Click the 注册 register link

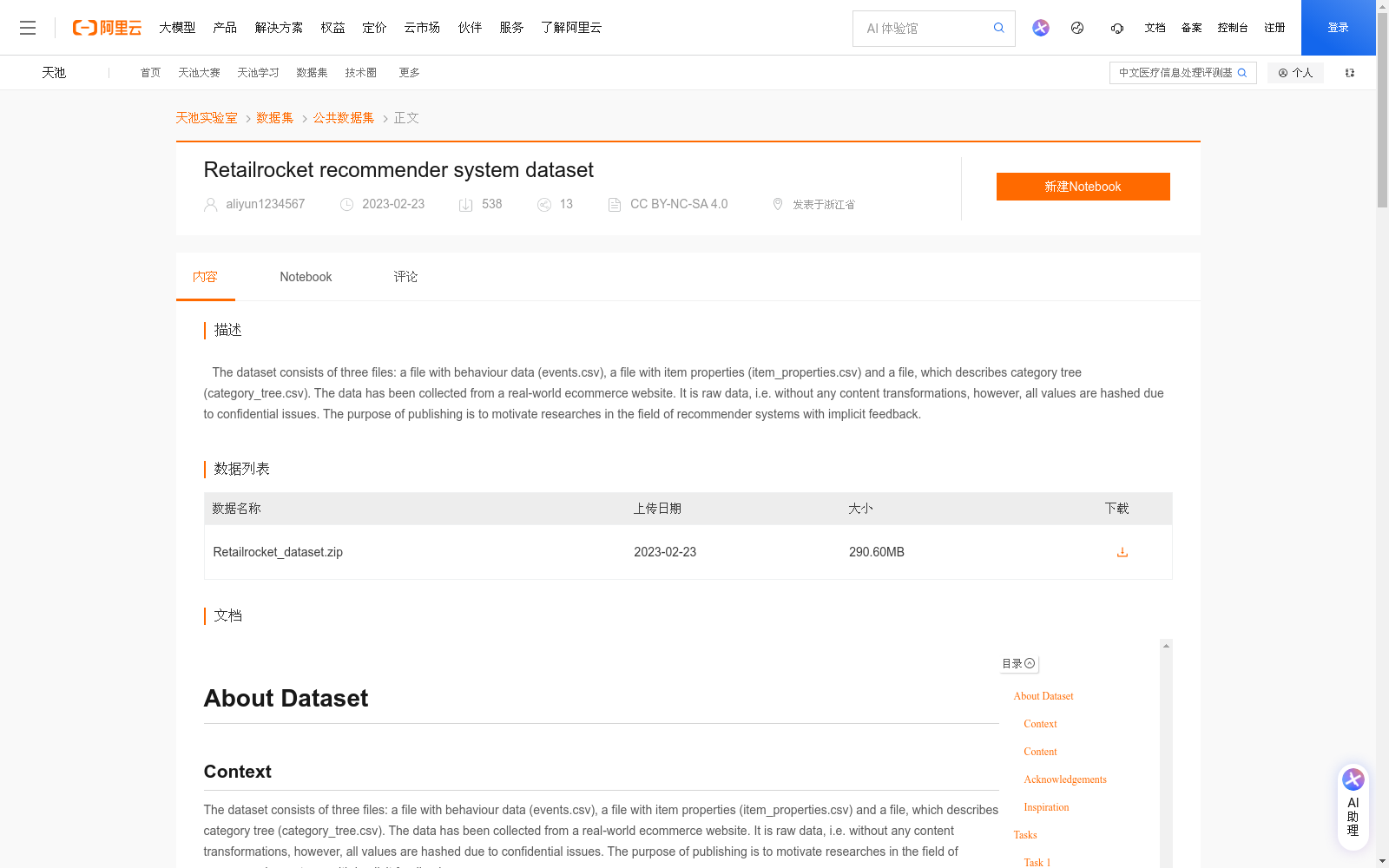click(1274, 28)
